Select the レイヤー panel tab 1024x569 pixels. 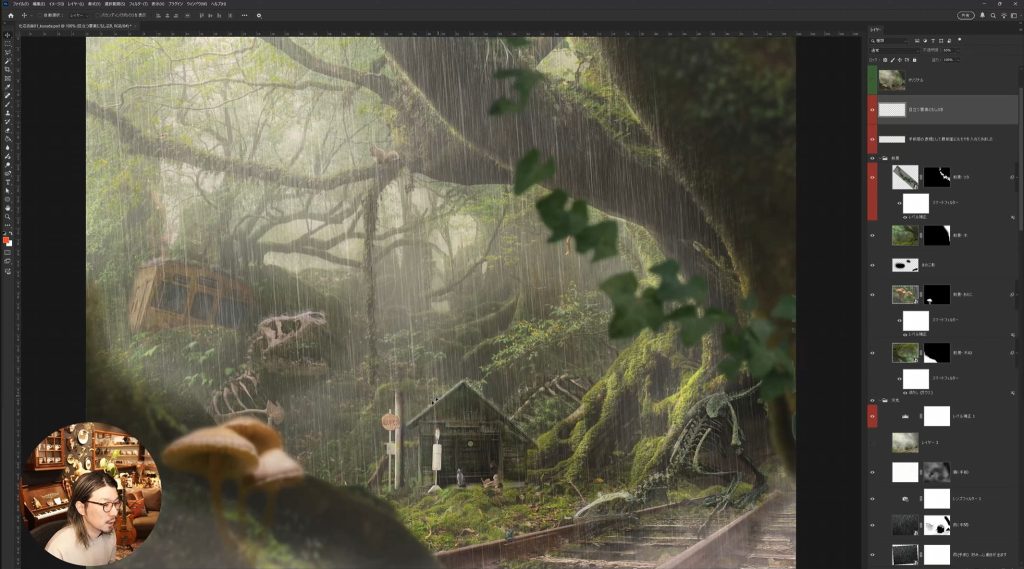(x=875, y=29)
